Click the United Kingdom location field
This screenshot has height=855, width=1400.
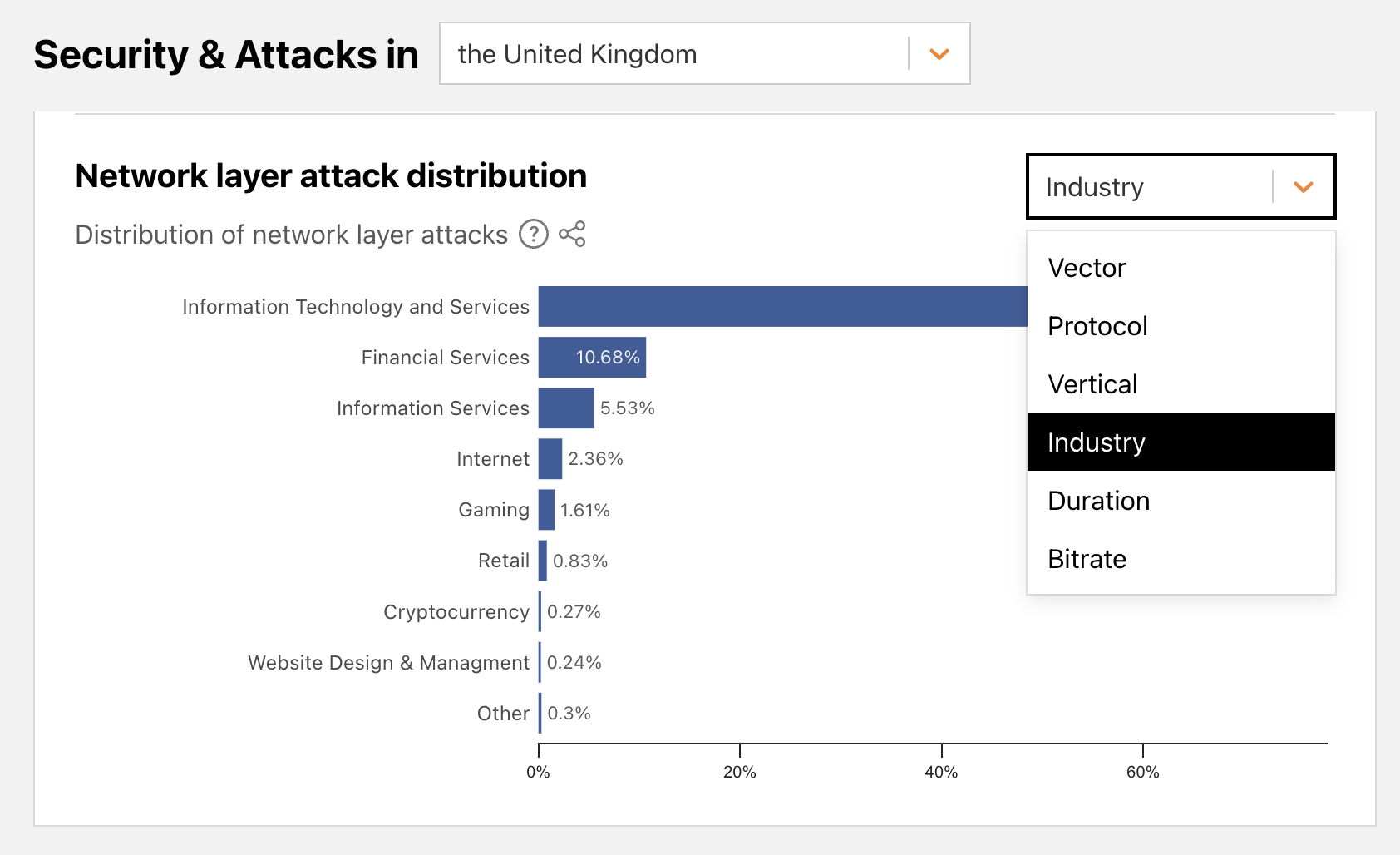coord(673,54)
